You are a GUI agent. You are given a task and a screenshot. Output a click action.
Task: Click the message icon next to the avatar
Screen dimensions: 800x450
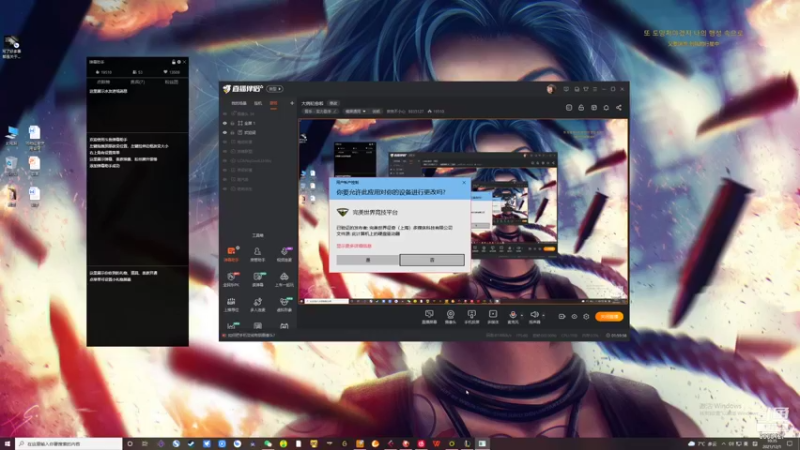[566, 89]
